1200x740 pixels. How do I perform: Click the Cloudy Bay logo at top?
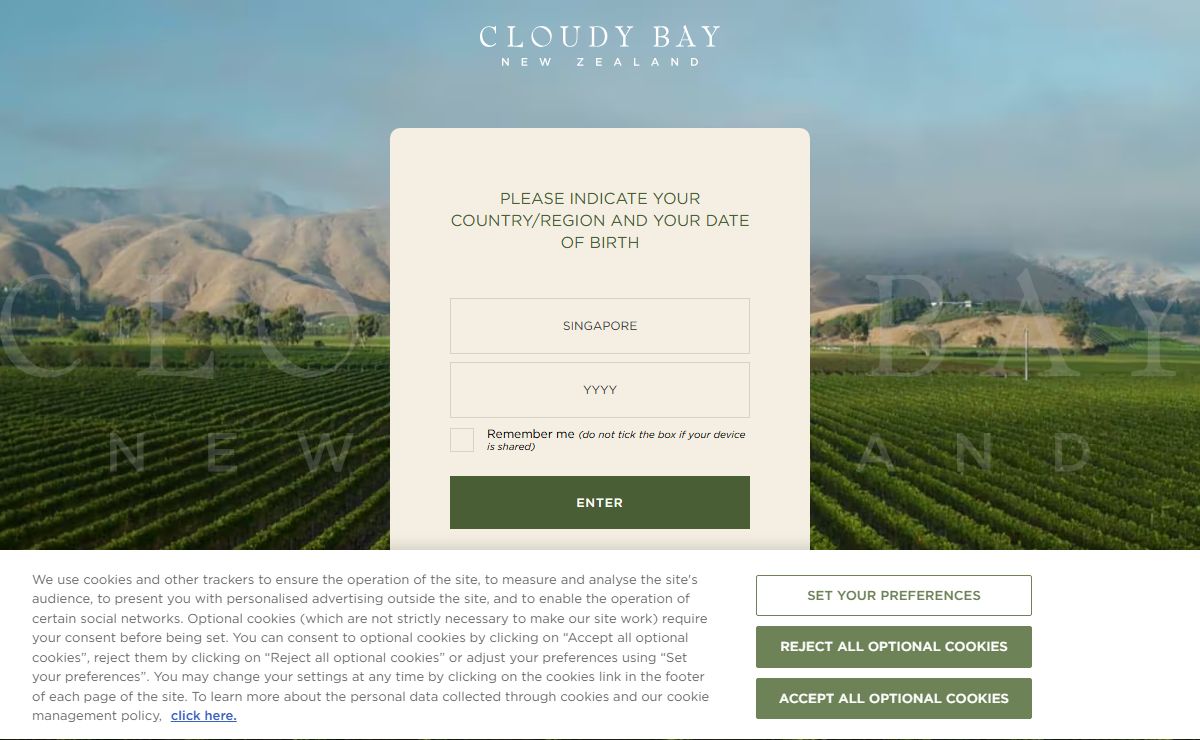(x=599, y=38)
